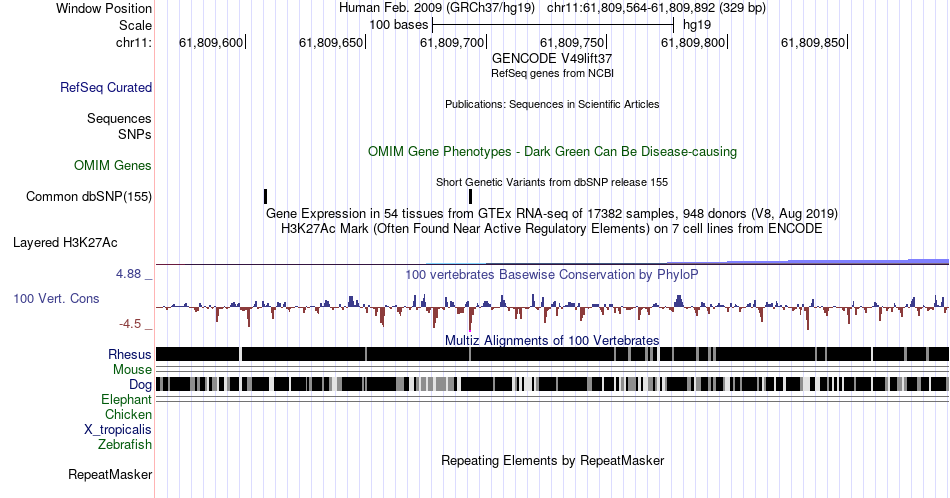Screen dimensions: 950x498
Task: Click Human Feb. 2009 (GRCh37/hg19) assembly text
Action: click(x=437, y=8)
